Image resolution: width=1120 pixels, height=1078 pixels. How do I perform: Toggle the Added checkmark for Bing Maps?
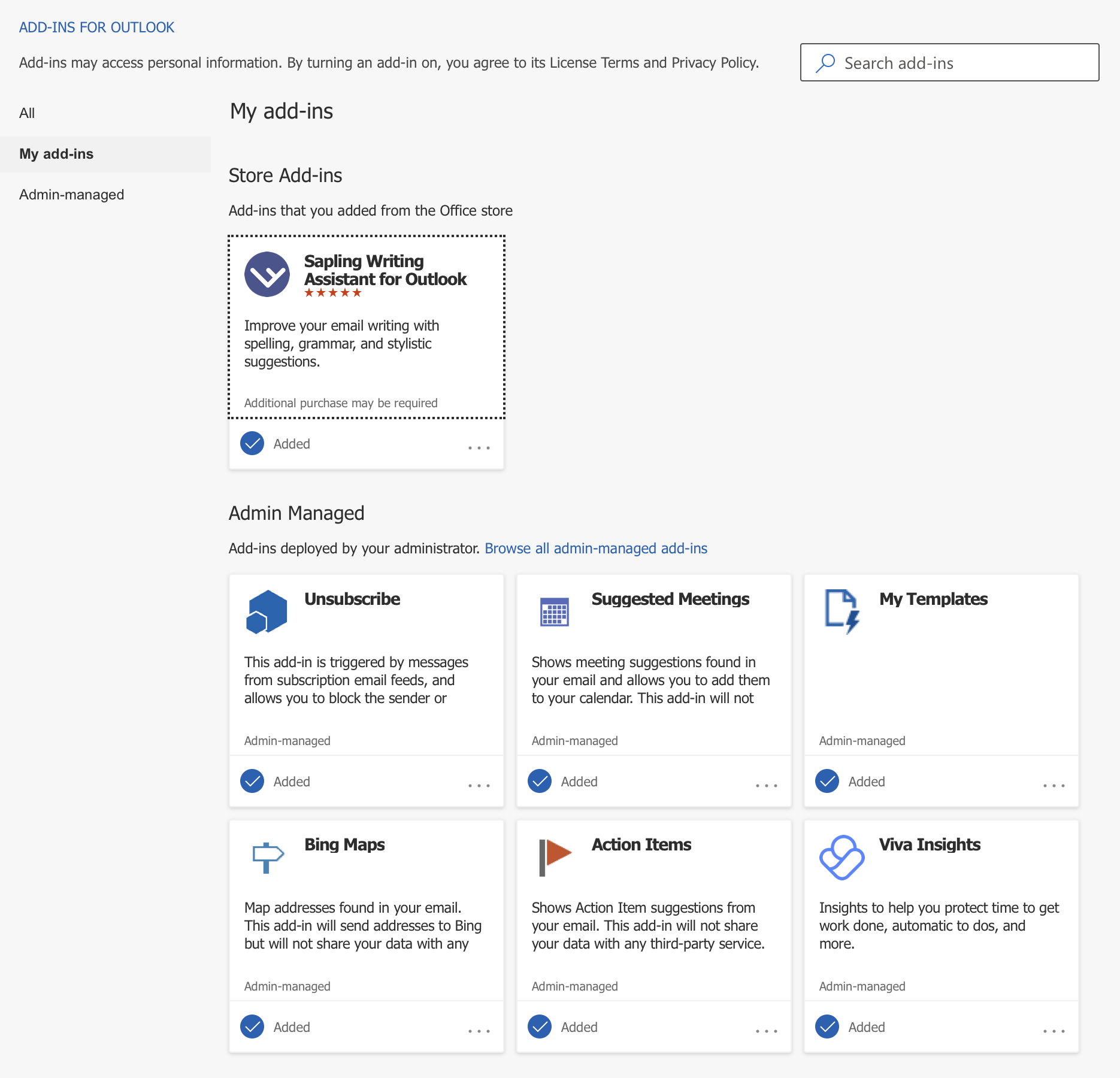tap(252, 1026)
